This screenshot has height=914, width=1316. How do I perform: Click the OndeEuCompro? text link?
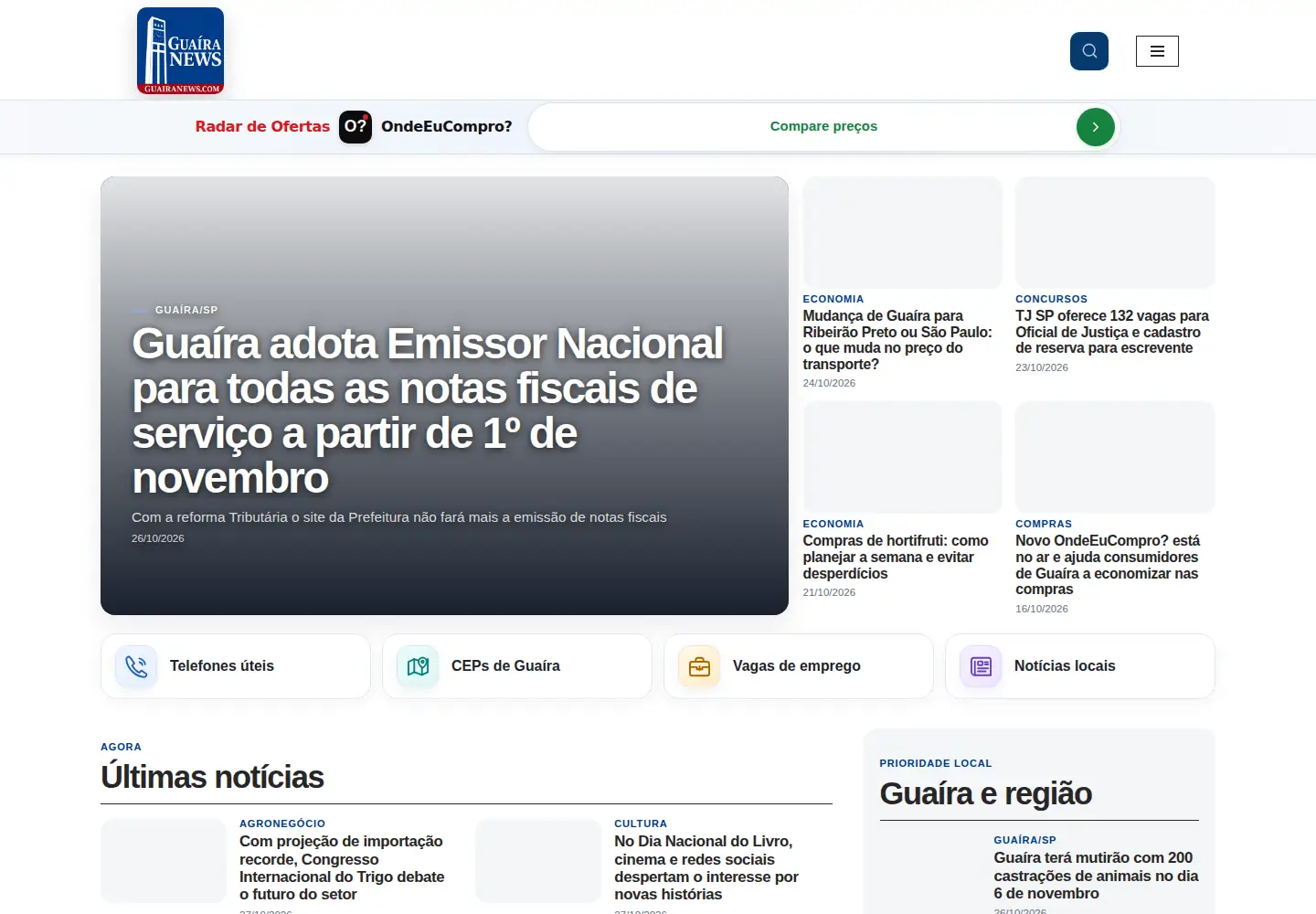click(447, 126)
